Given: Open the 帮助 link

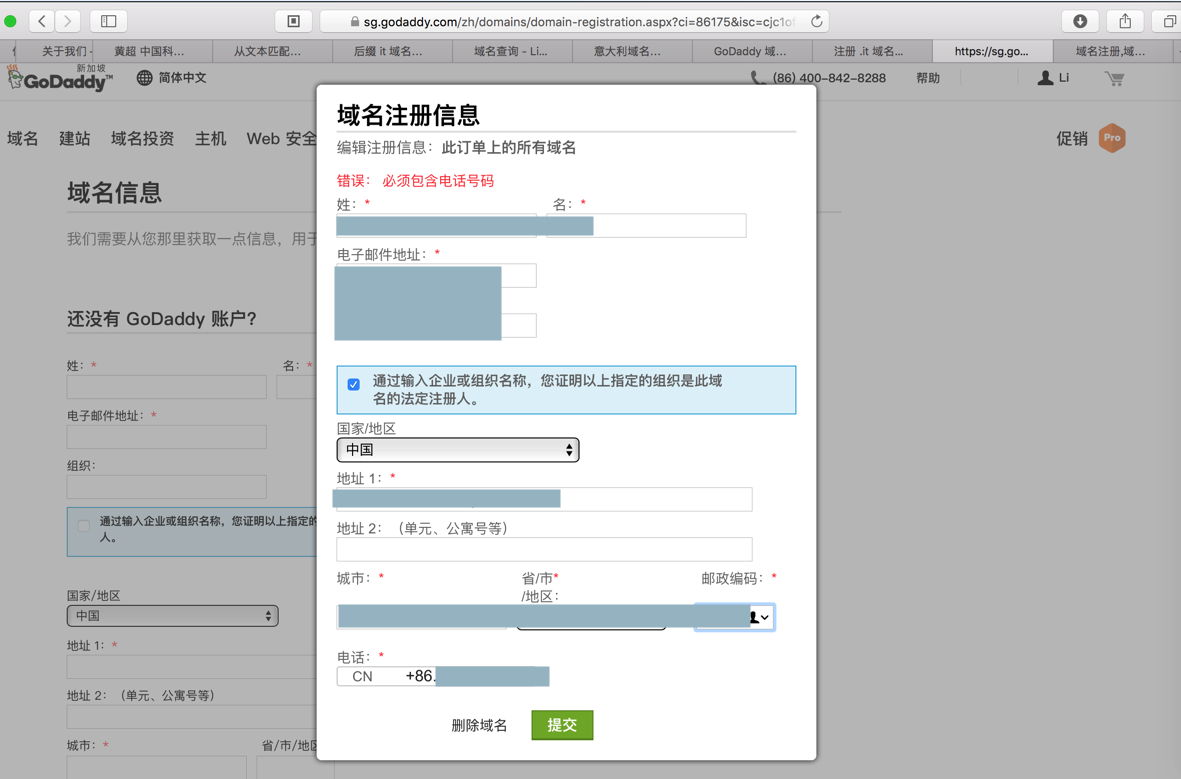Looking at the screenshot, I should pyautogui.click(x=928, y=78).
